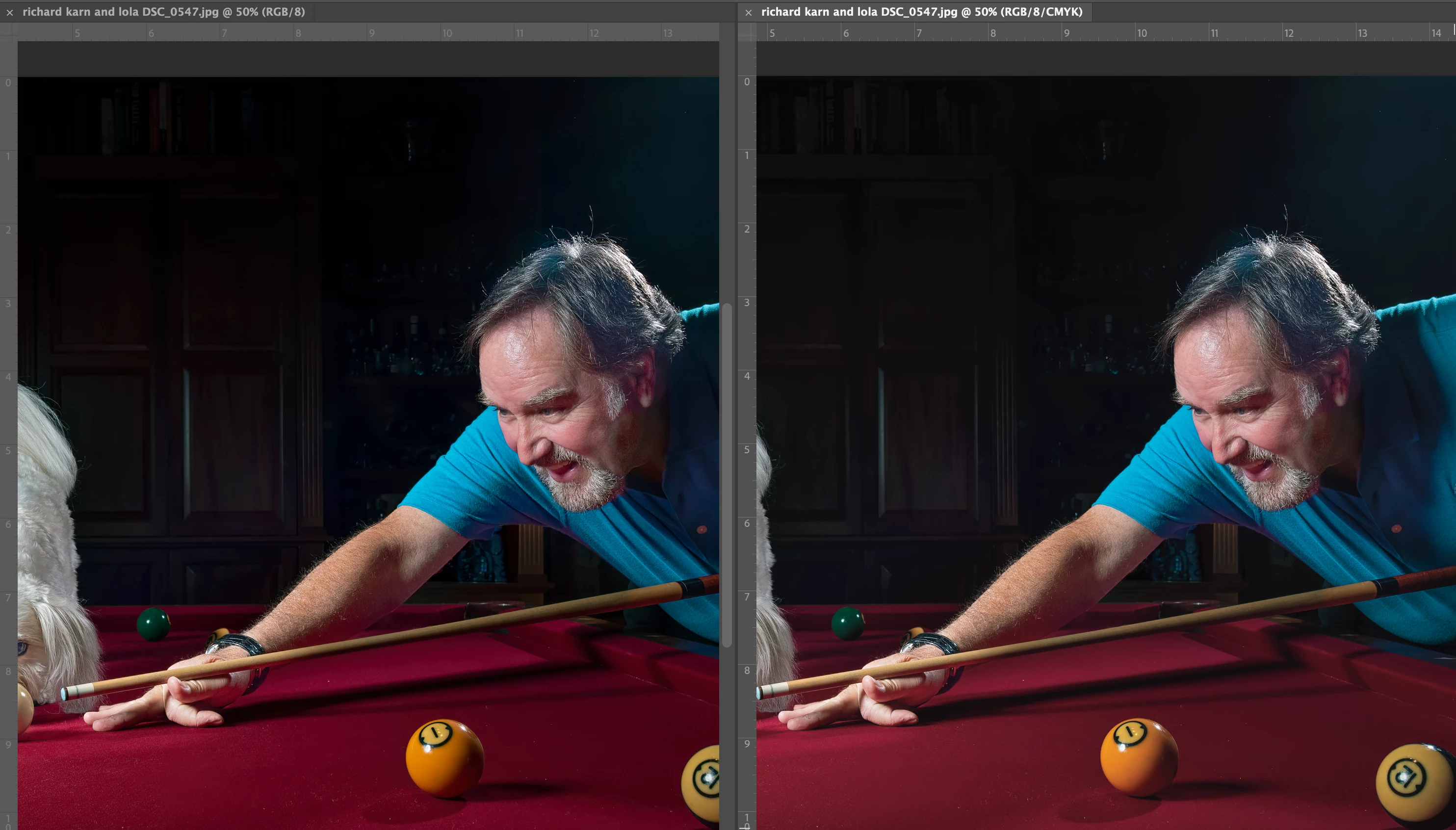Close the left RGB/8 document tab
This screenshot has height=830, width=1456.
(x=10, y=12)
